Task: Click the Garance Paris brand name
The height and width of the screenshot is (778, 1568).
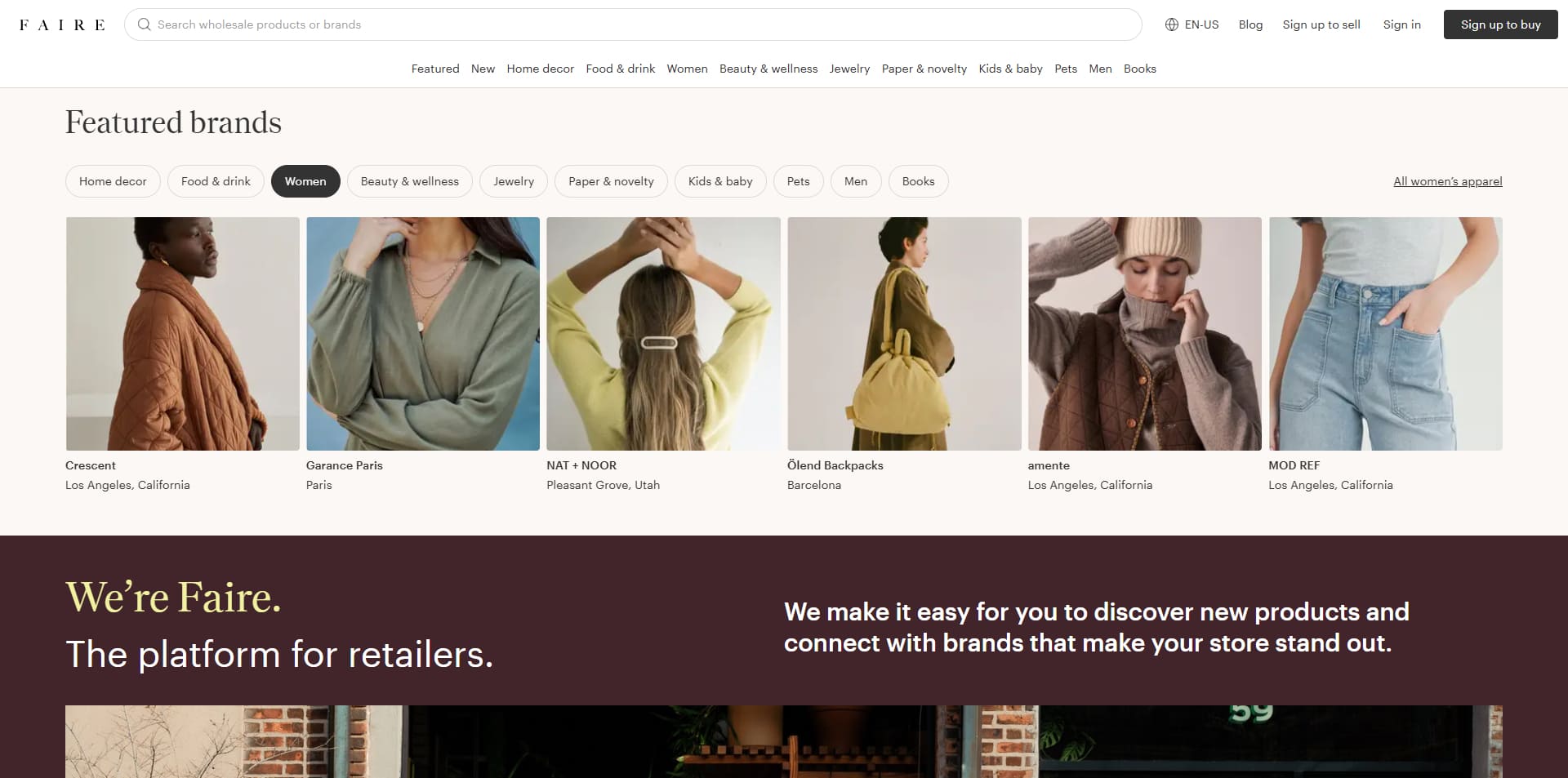Action: [x=345, y=465]
